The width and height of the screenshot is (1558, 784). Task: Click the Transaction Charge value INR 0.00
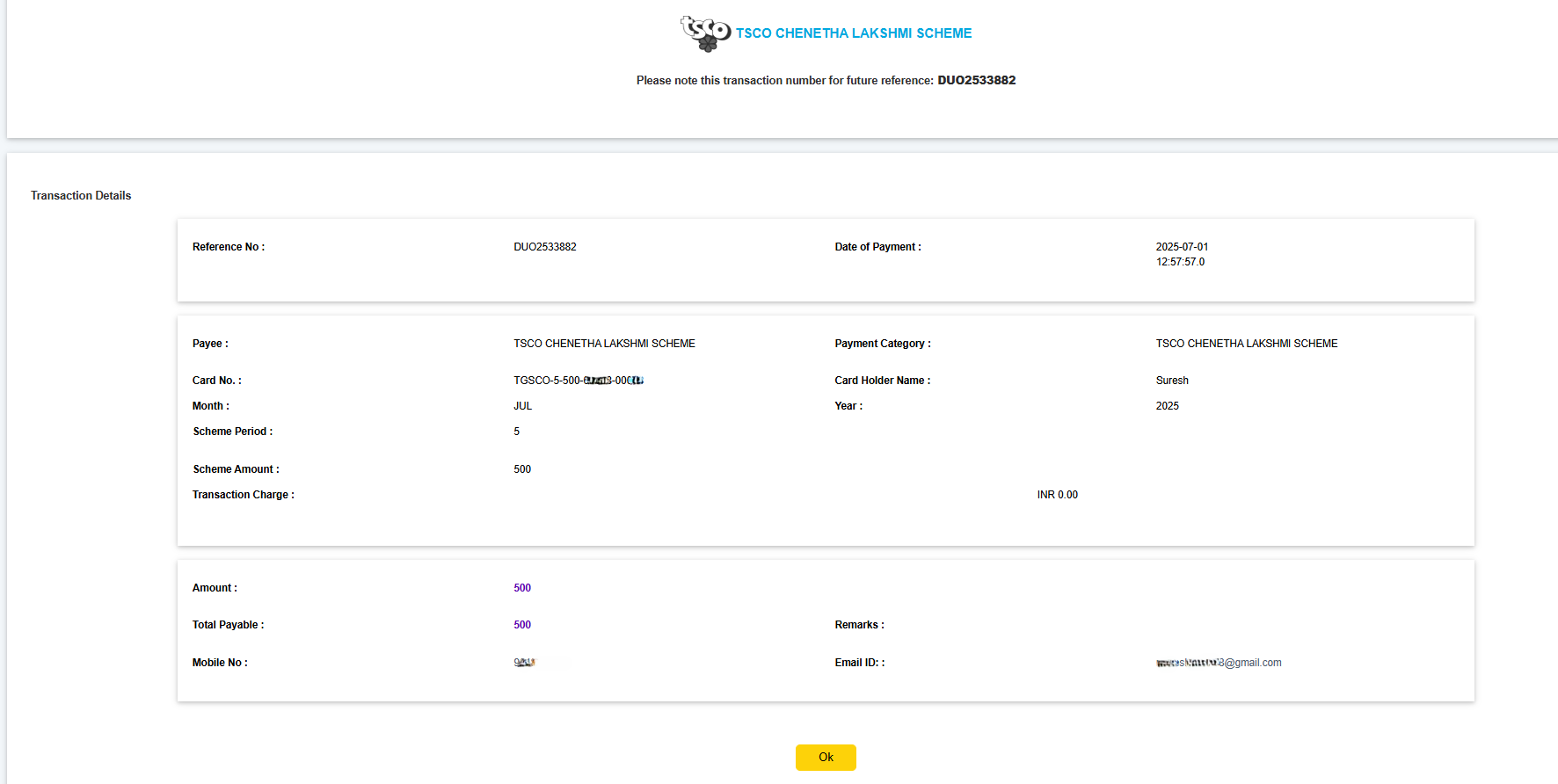[x=1057, y=495]
